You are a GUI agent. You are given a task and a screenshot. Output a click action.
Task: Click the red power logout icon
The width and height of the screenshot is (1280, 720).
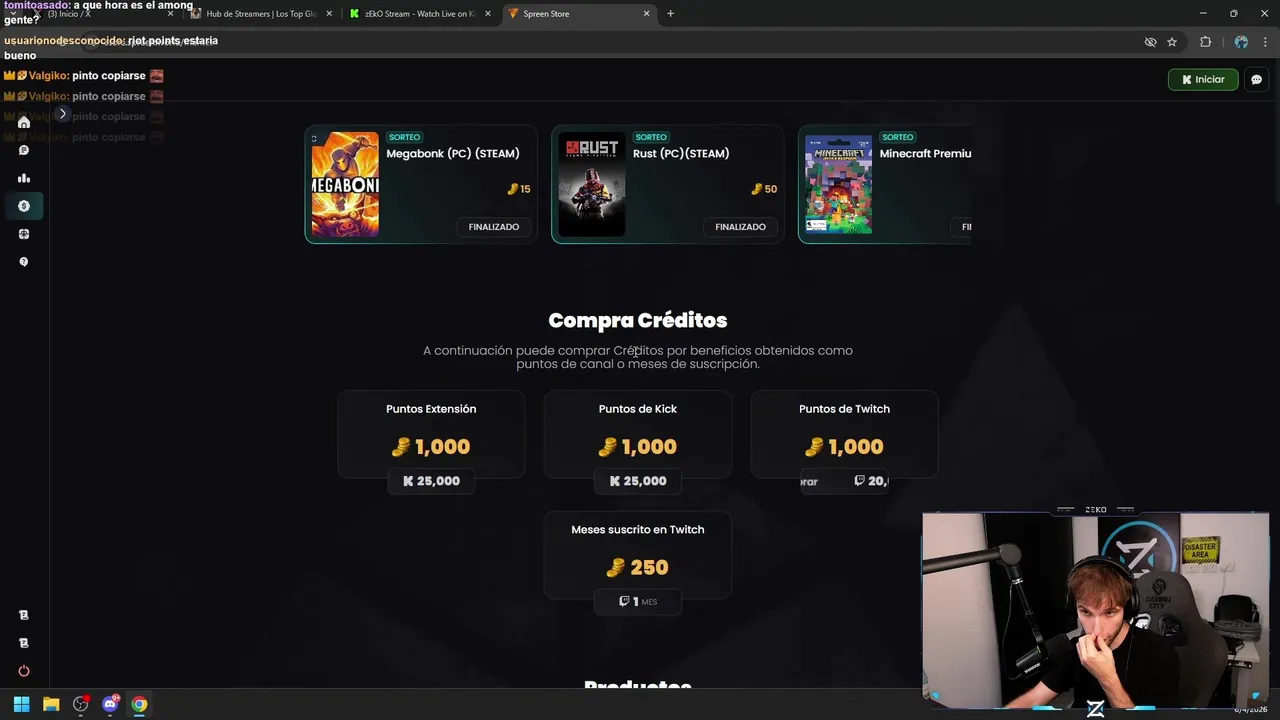point(24,671)
